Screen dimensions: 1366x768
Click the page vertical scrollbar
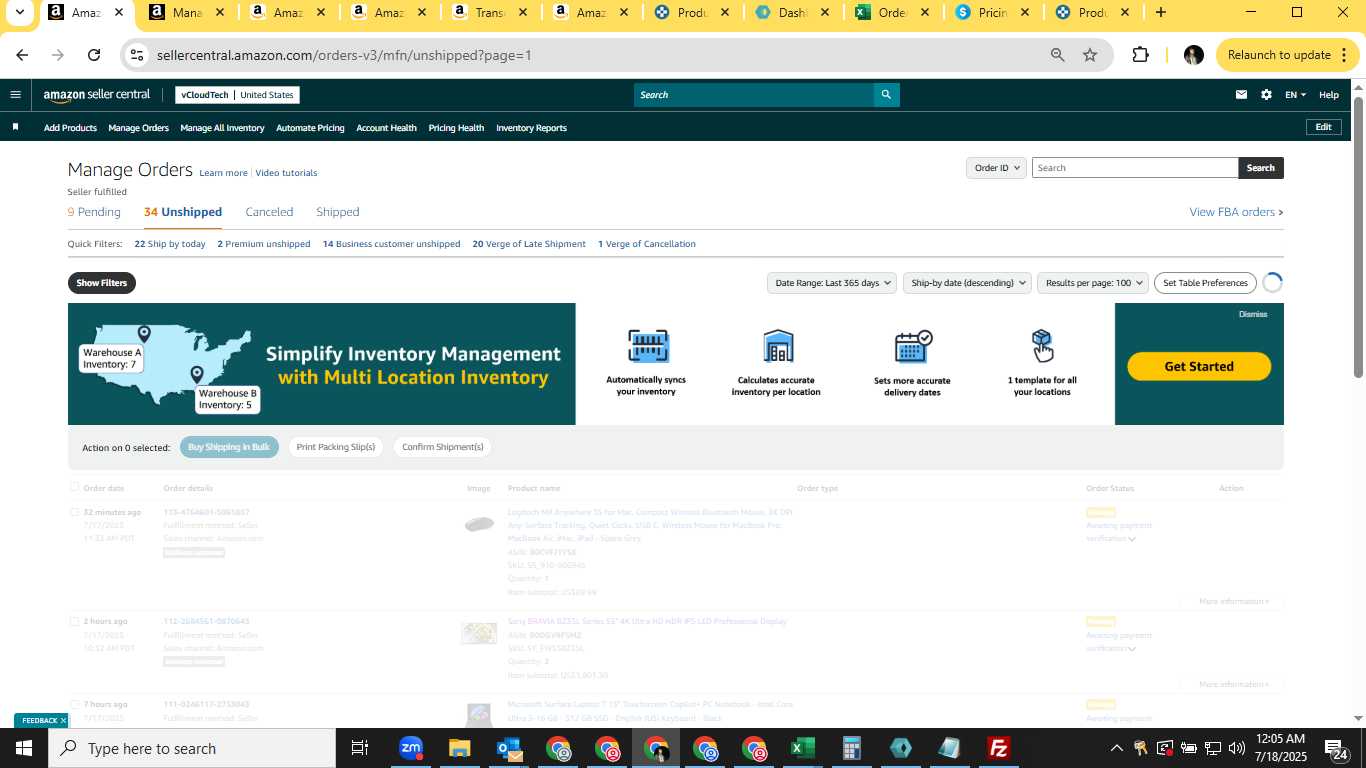[1358, 238]
